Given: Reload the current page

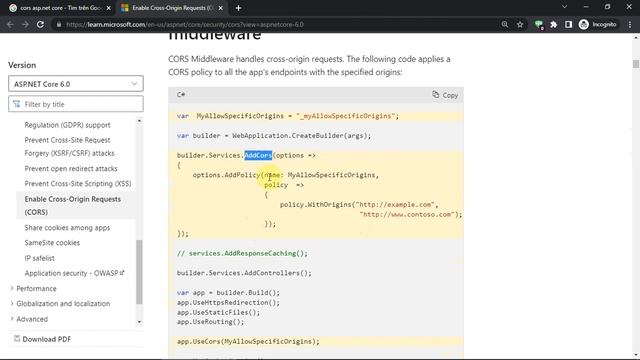Looking at the screenshot, I should [x=40, y=24].
